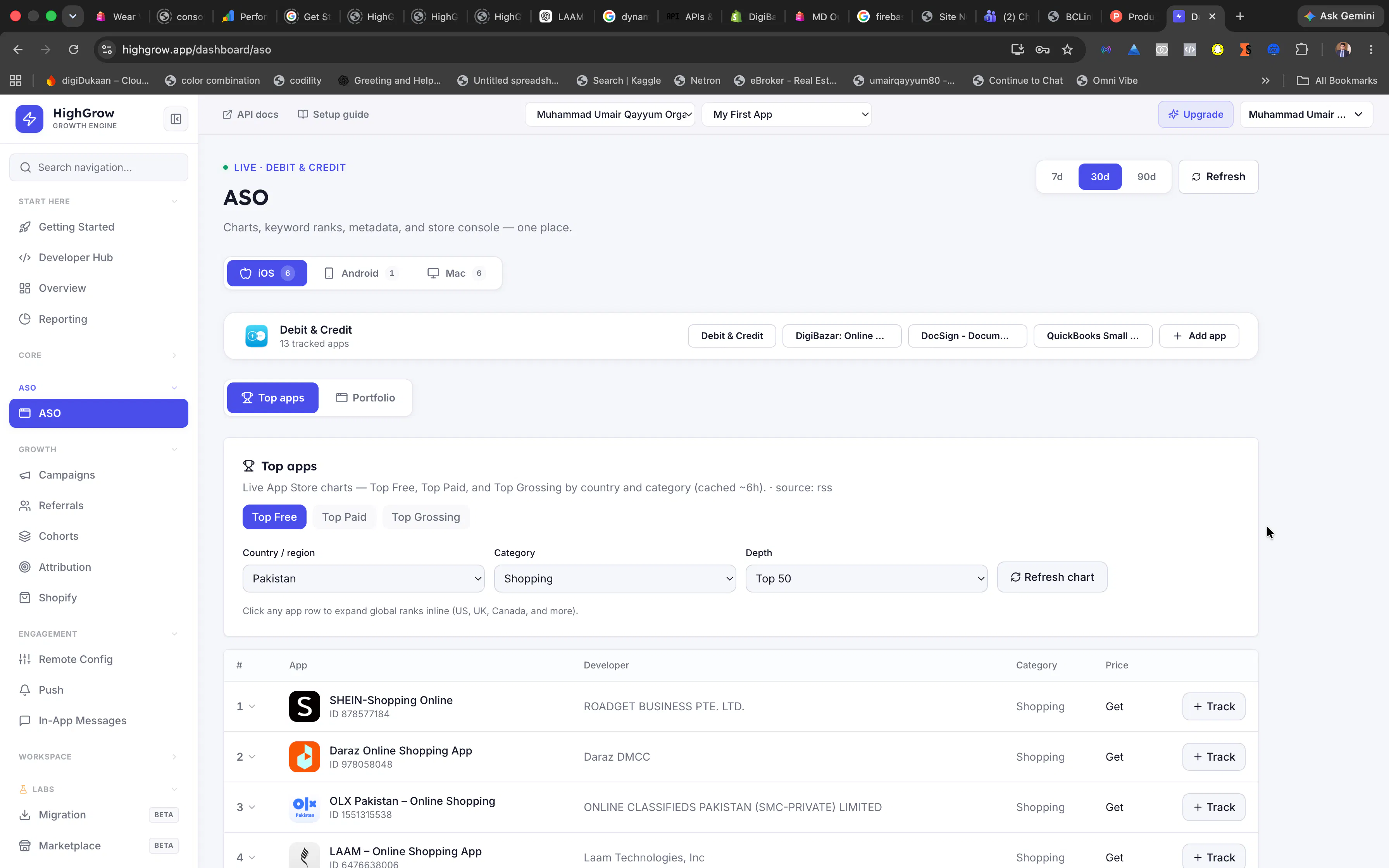The width and height of the screenshot is (1389, 868).
Task: Click the OLX Pakistan app icon
Action: [304, 807]
